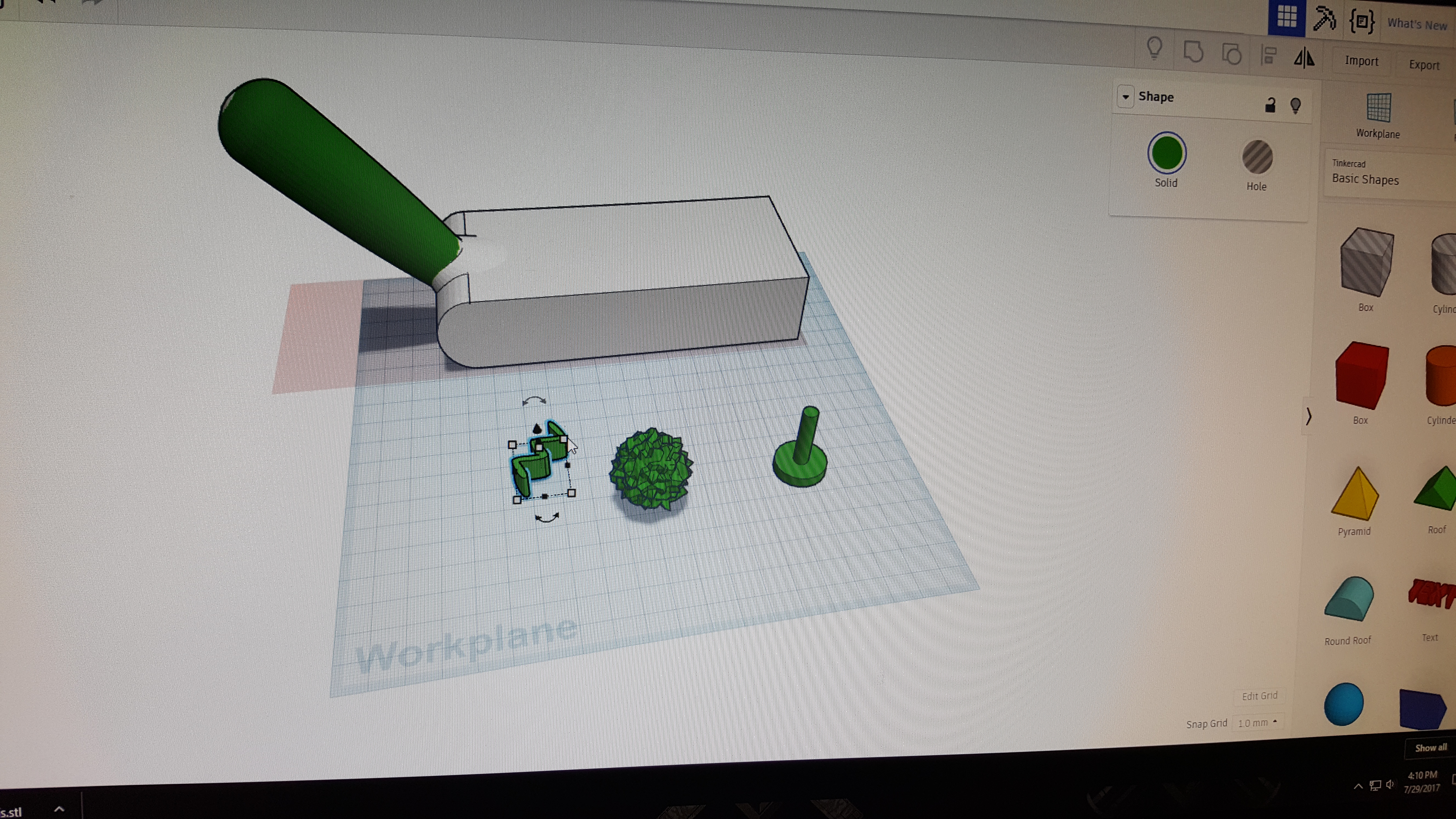
Task: Click Show all downloads button
Action: pyautogui.click(x=1430, y=748)
